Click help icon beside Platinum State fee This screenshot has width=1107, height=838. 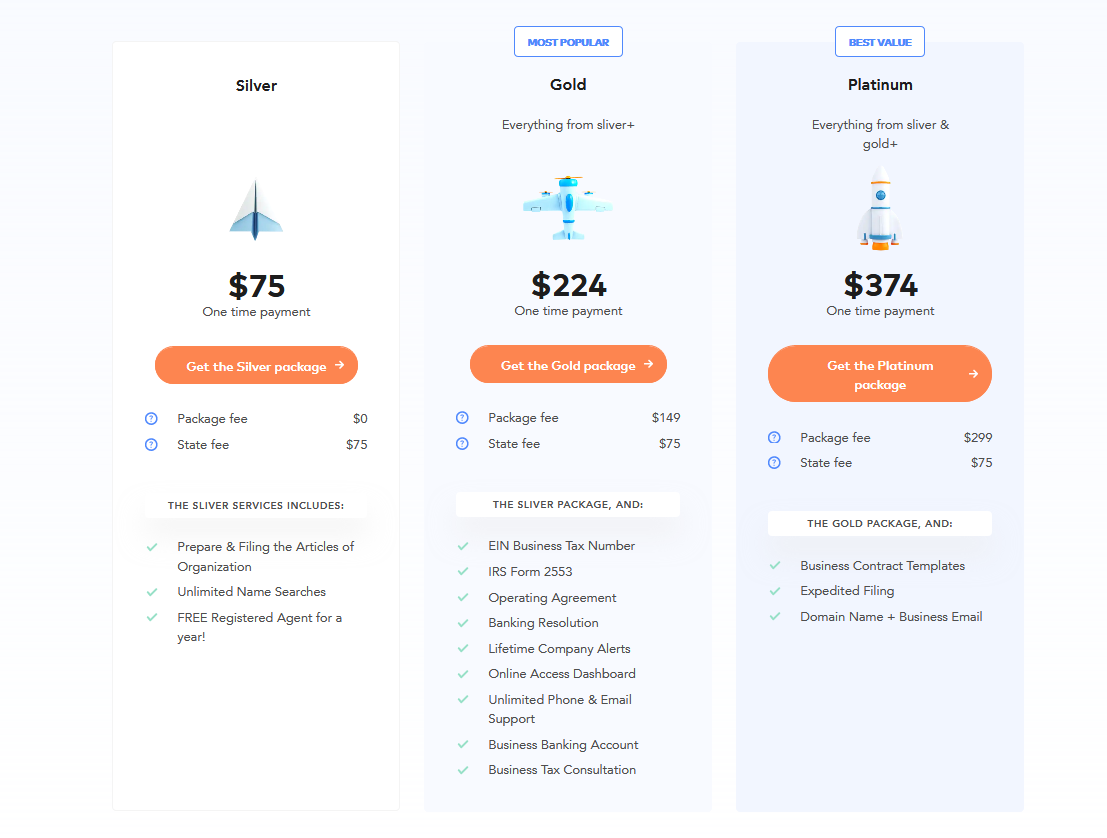(774, 463)
